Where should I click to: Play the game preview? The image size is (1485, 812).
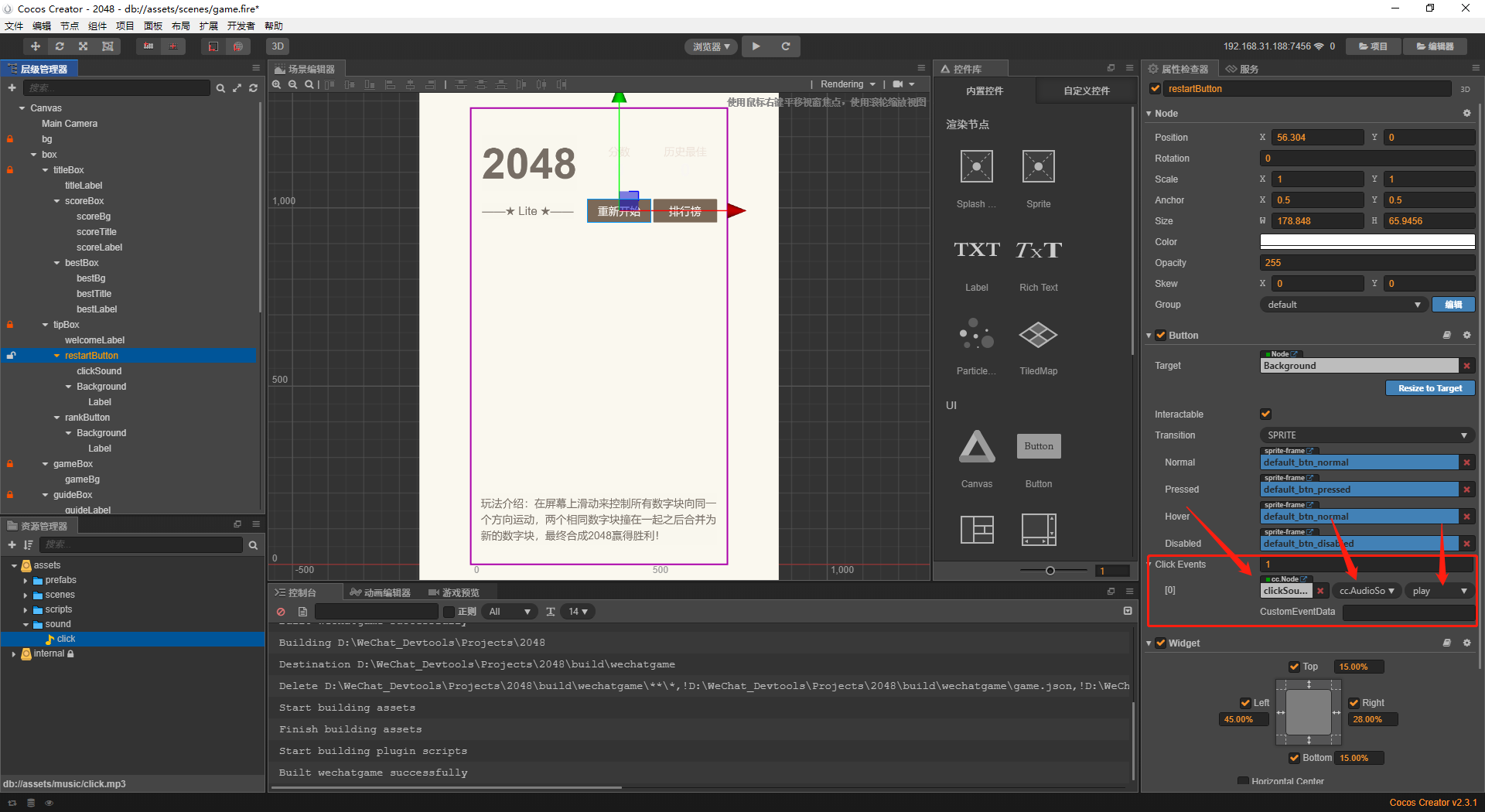pos(756,46)
